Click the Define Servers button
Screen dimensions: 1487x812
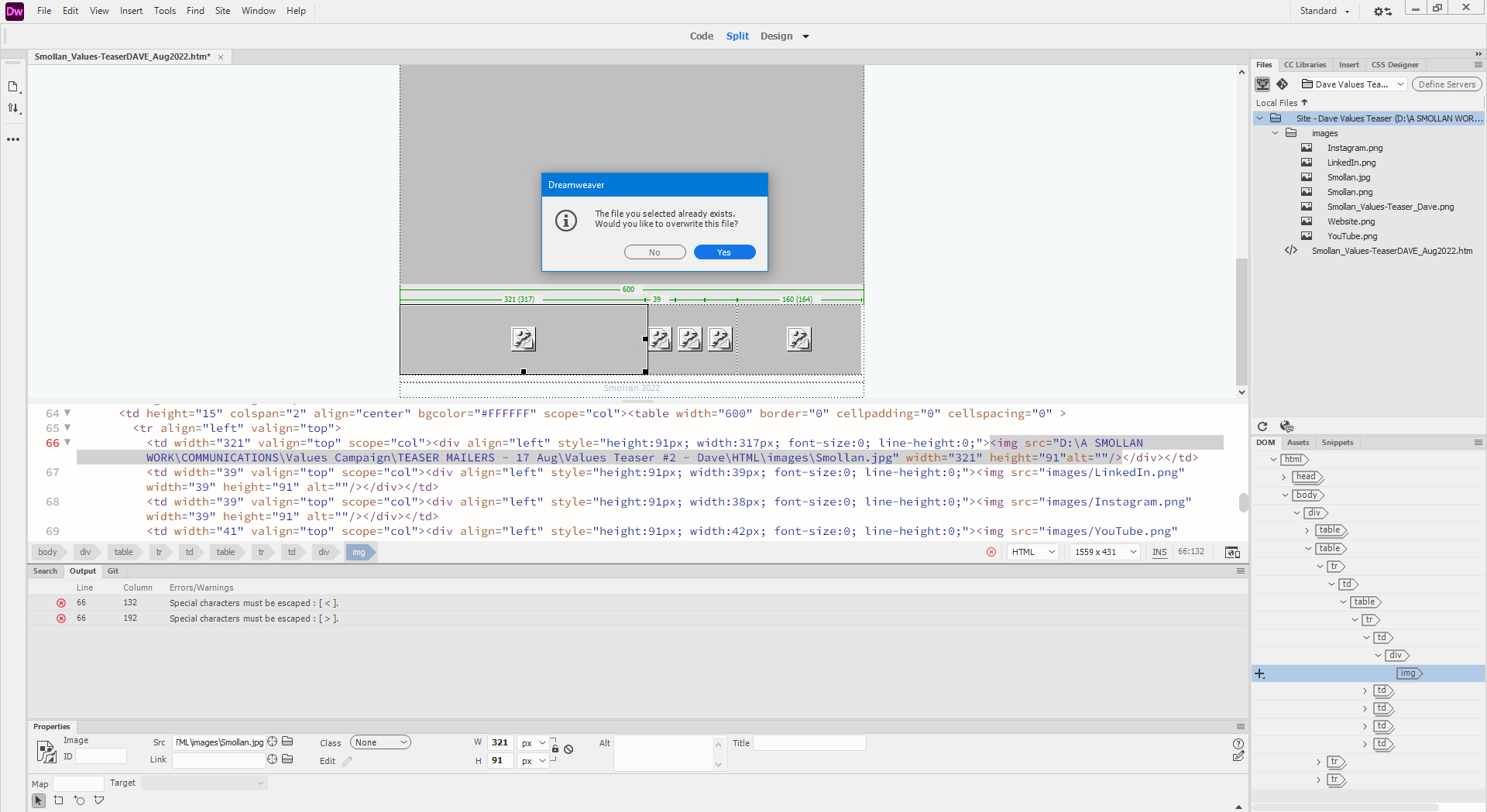(x=1447, y=84)
